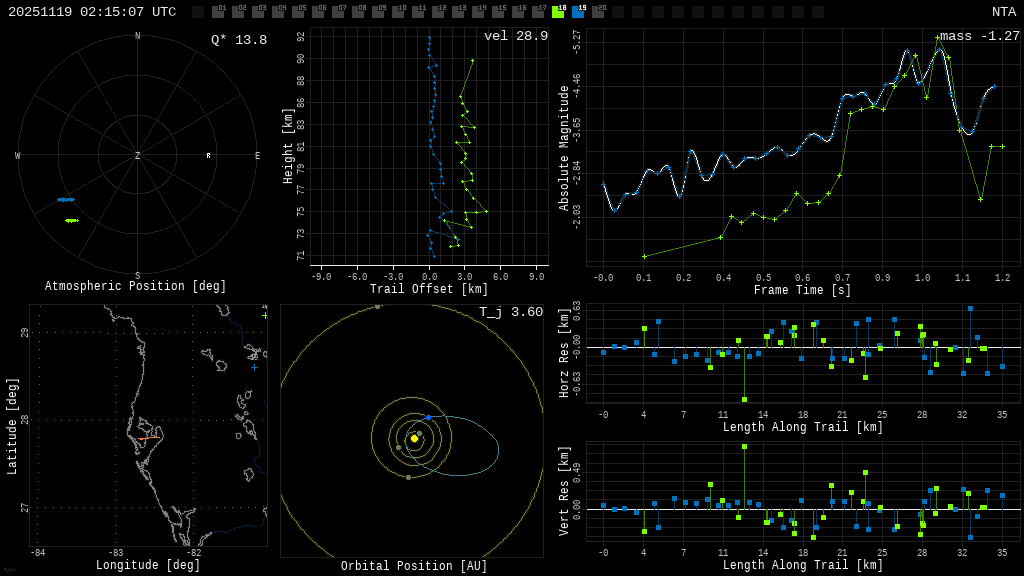Toggle the station 01 indicator square
This screenshot has width=1024, height=576.
218,12
